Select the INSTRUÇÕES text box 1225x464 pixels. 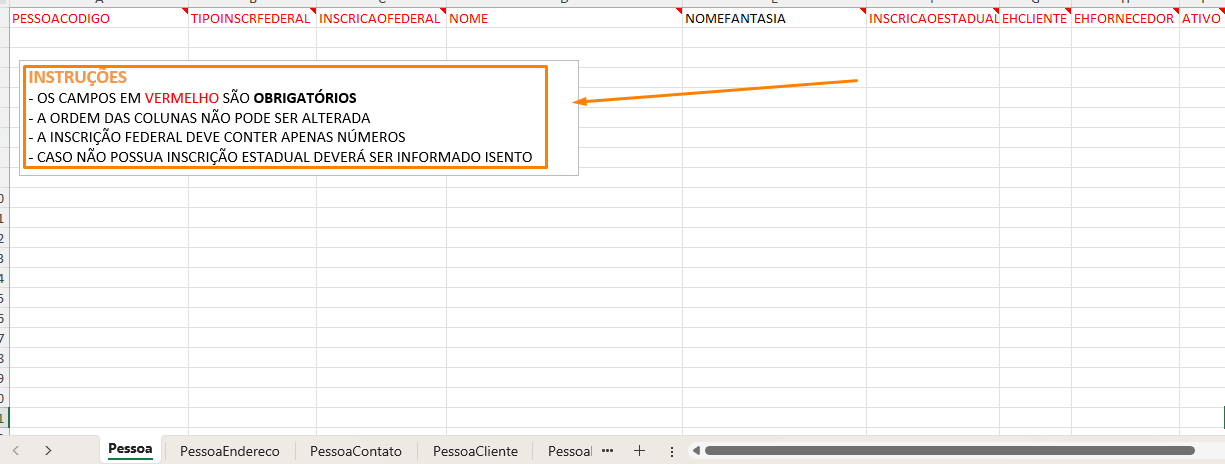click(285, 118)
